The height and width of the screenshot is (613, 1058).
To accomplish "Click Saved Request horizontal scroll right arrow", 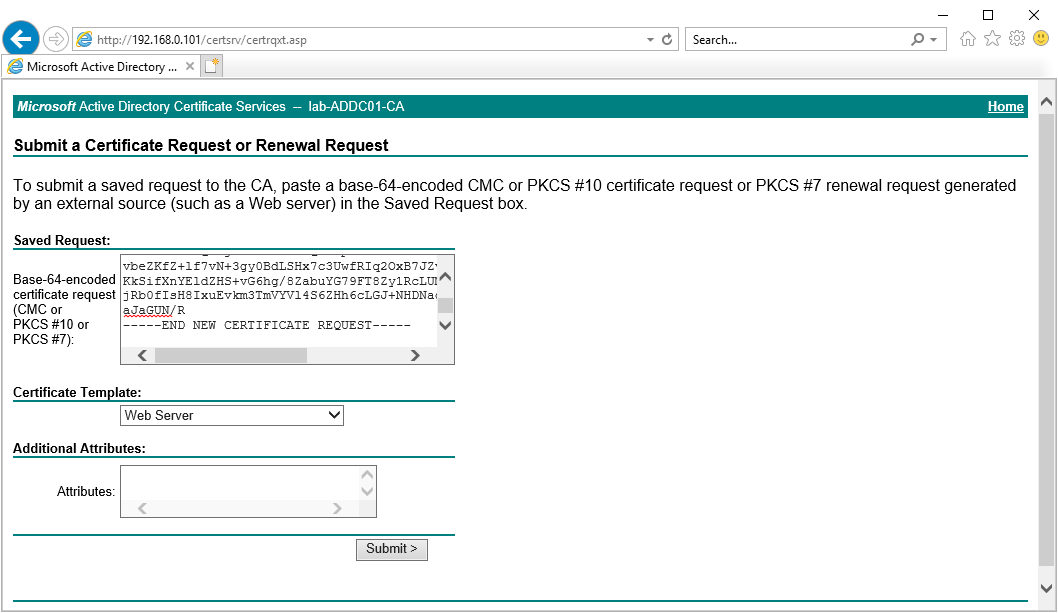I will click(415, 355).
